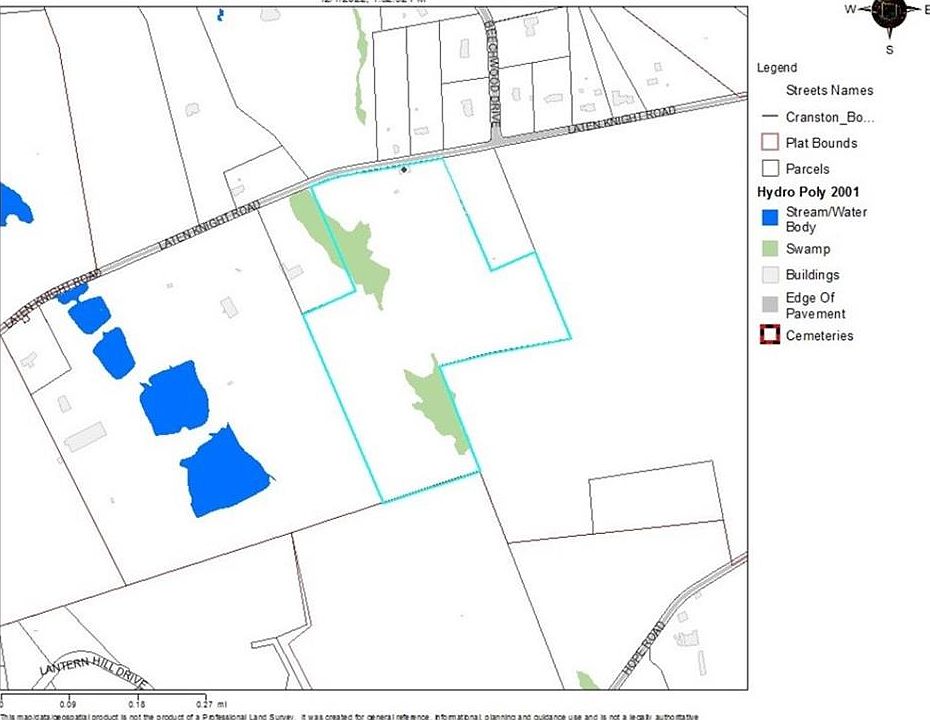Click the Plat Bounds legend outline symbol
This screenshot has width=930, height=720.
coord(770,142)
